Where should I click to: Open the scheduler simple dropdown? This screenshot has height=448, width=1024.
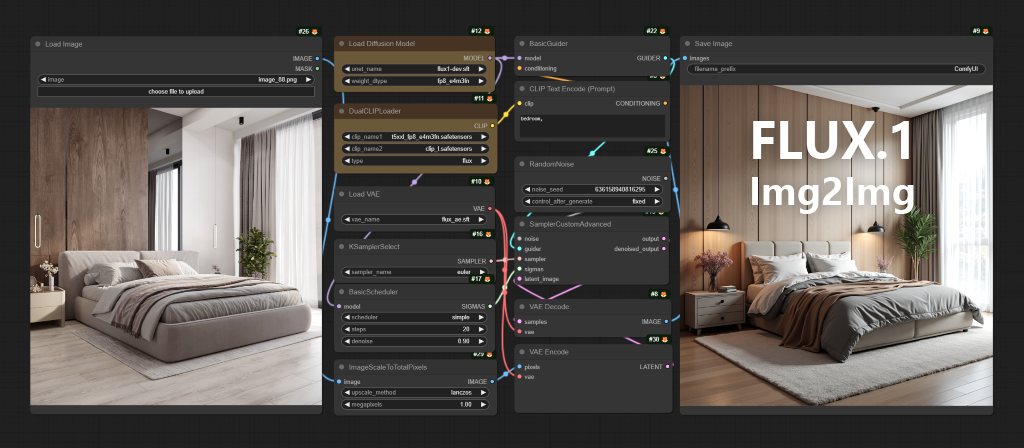(x=414, y=317)
